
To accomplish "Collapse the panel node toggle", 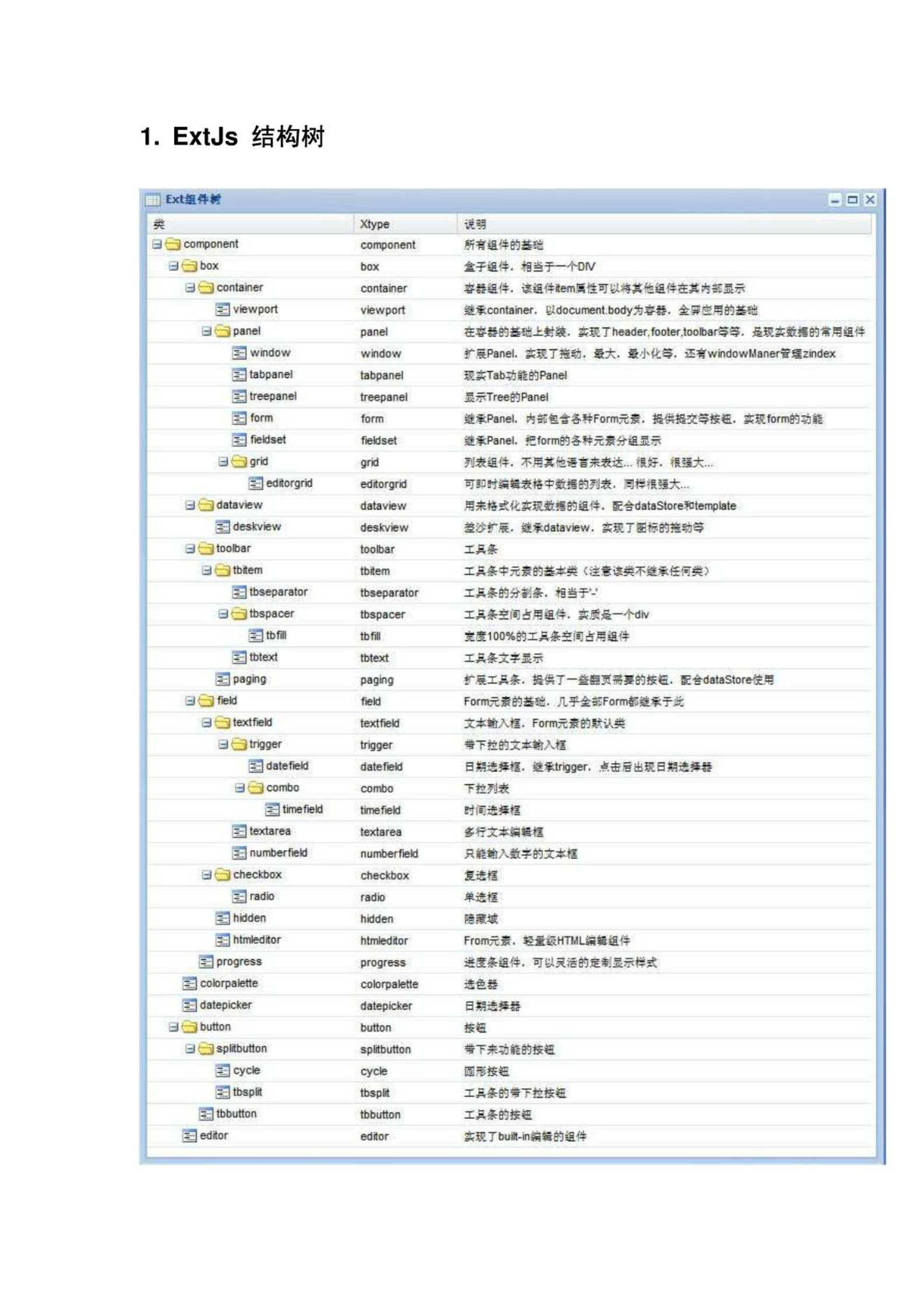I will click(x=206, y=331).
